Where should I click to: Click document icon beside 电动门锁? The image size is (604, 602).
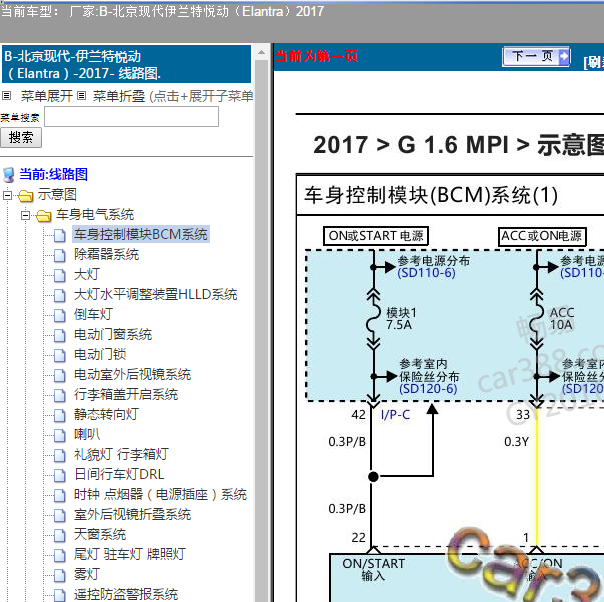tap(59, 355)
